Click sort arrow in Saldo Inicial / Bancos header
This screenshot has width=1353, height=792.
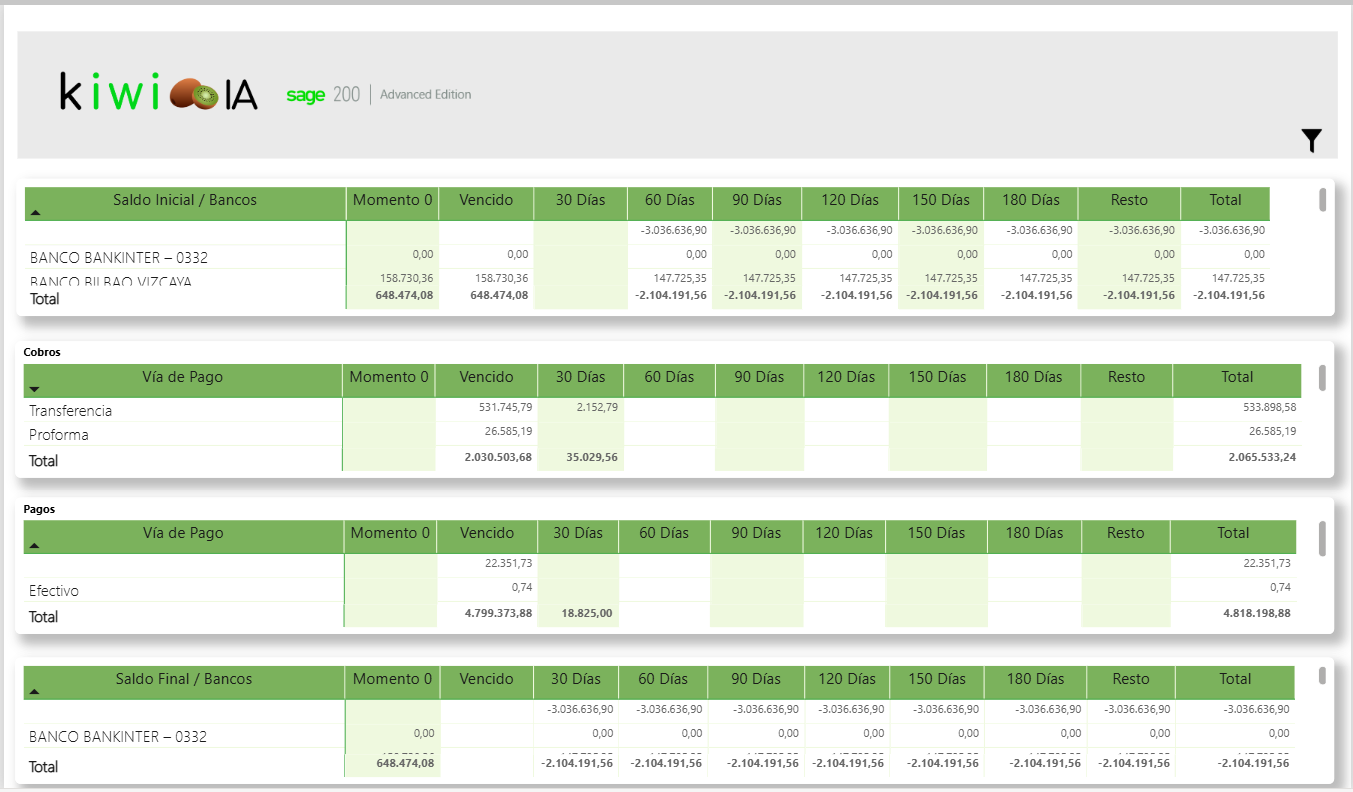(36, 213)
